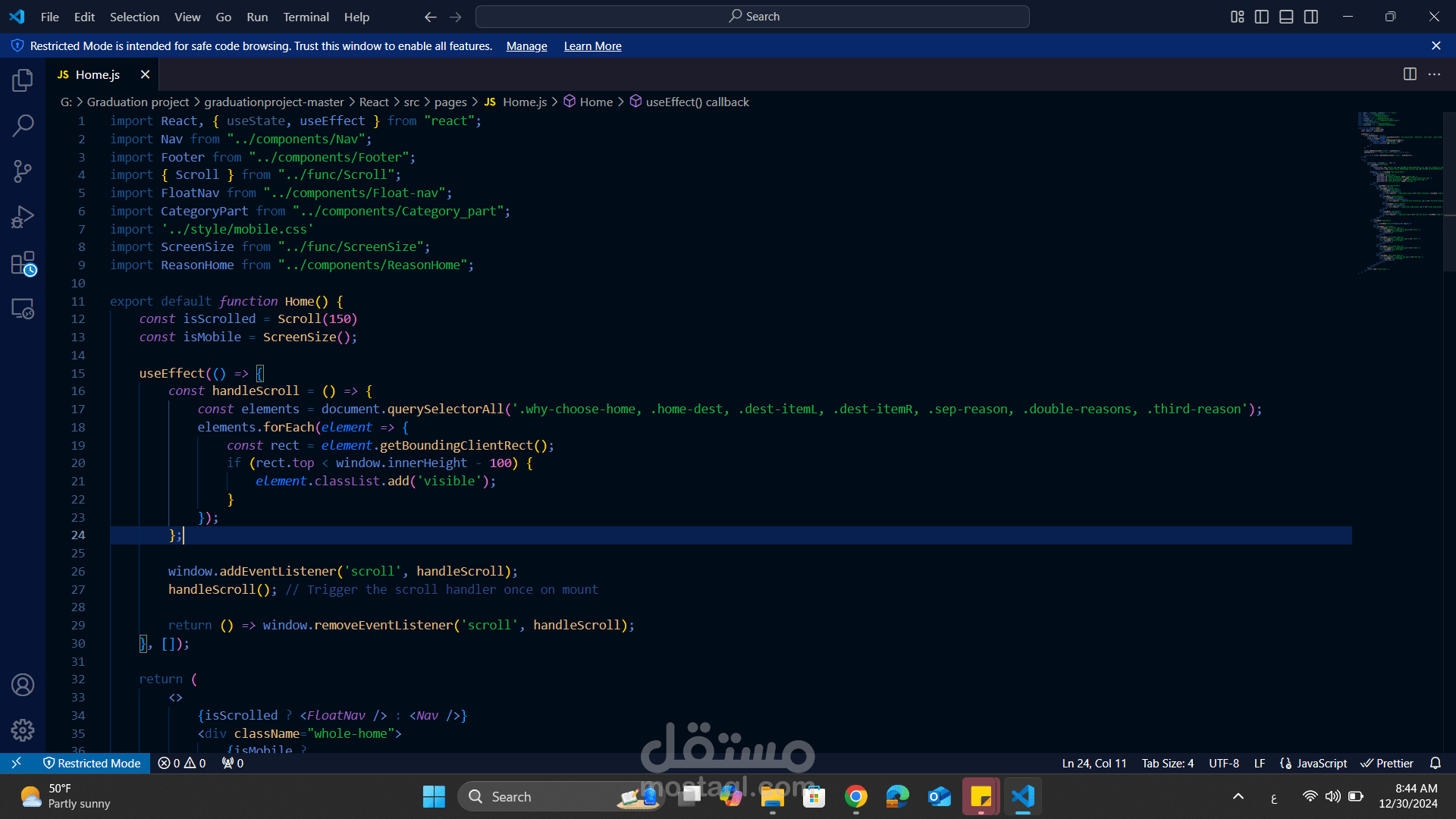
Task: Click the Learn More link
Action: click(592, 46)
